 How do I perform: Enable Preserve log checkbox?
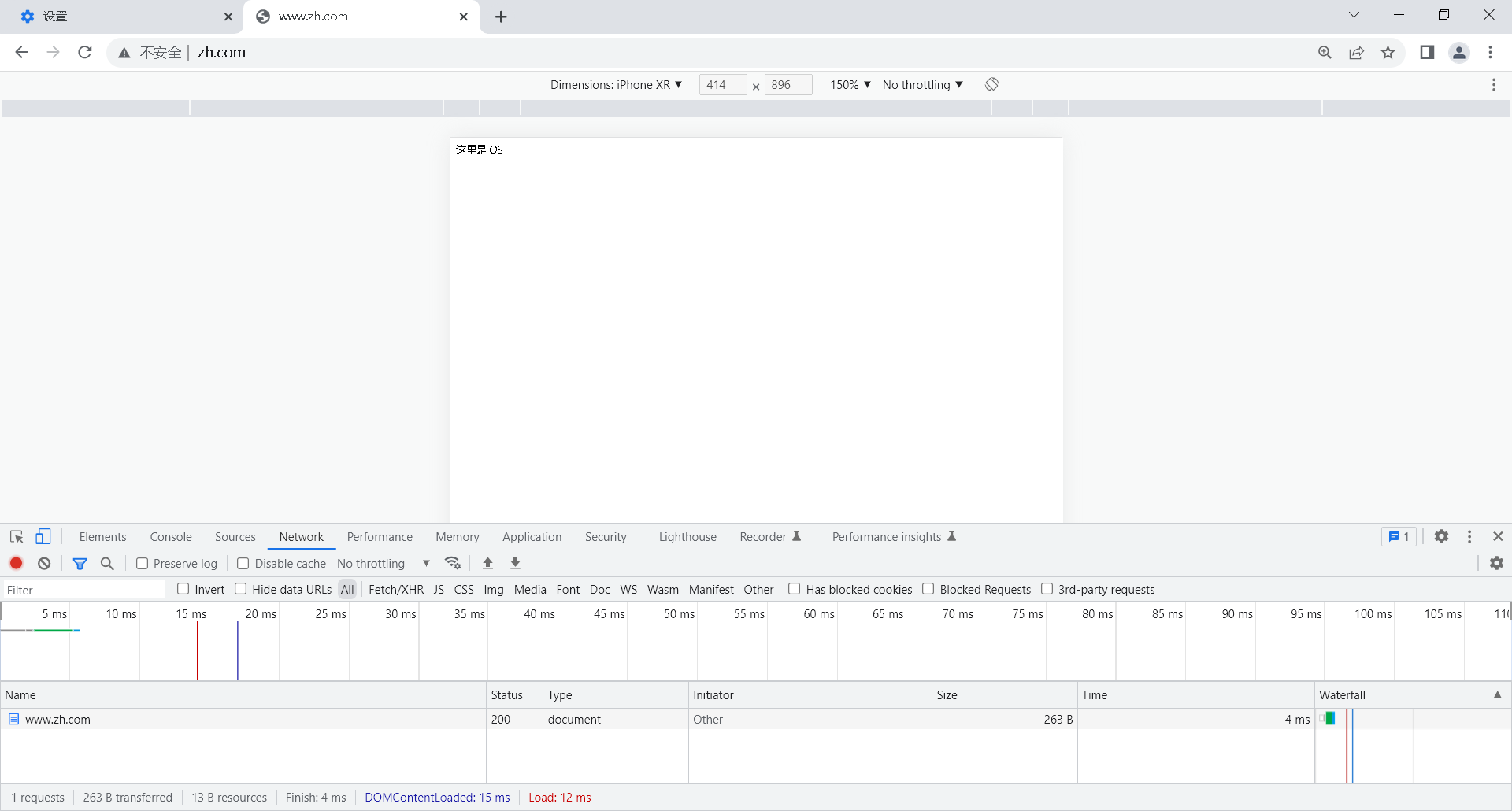[143, 564]
